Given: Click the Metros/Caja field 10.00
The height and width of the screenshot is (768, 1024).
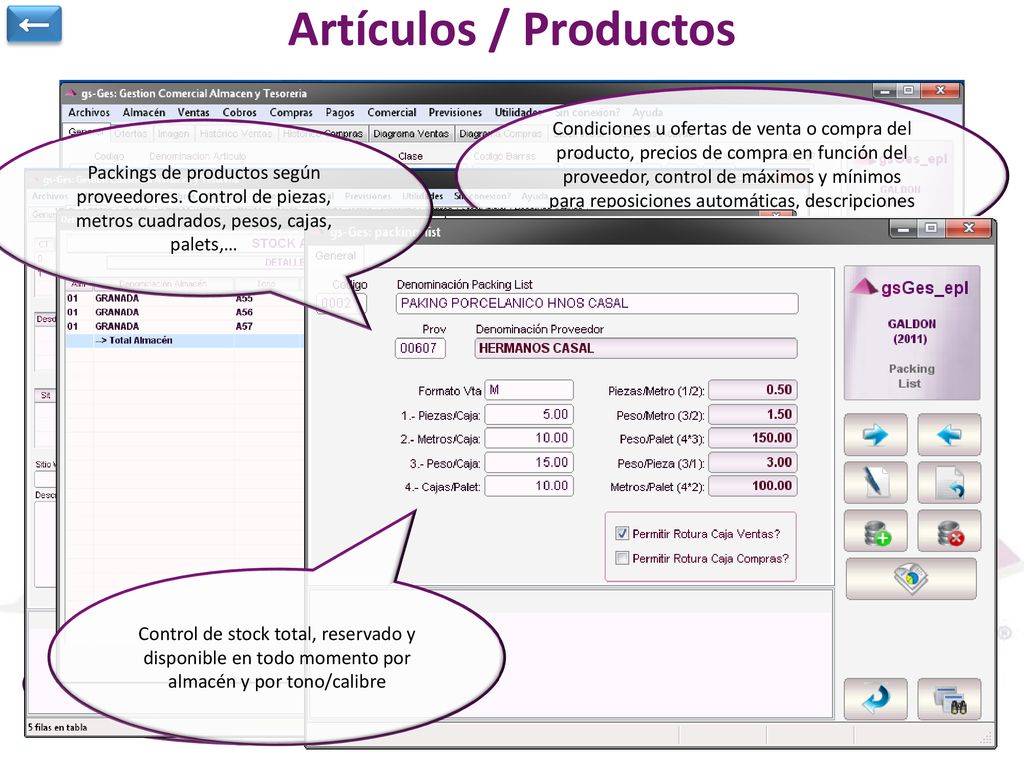Looking at the screenshot, I should tap(529, 438).
